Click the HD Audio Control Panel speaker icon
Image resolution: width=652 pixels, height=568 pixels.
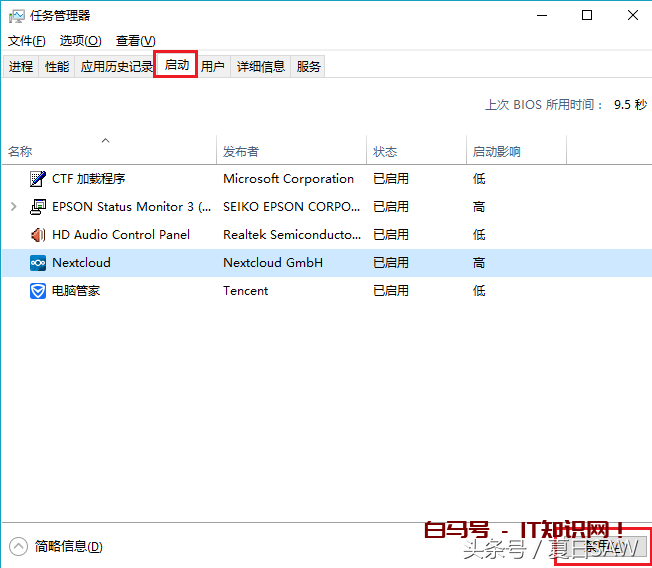tap(38, 235)
